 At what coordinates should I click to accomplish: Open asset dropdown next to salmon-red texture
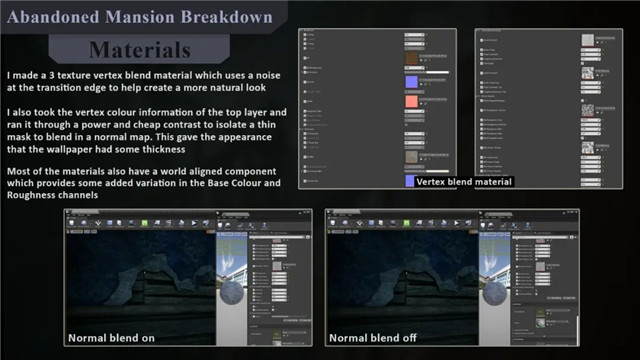pyautogui.click(x=433, y=99)
